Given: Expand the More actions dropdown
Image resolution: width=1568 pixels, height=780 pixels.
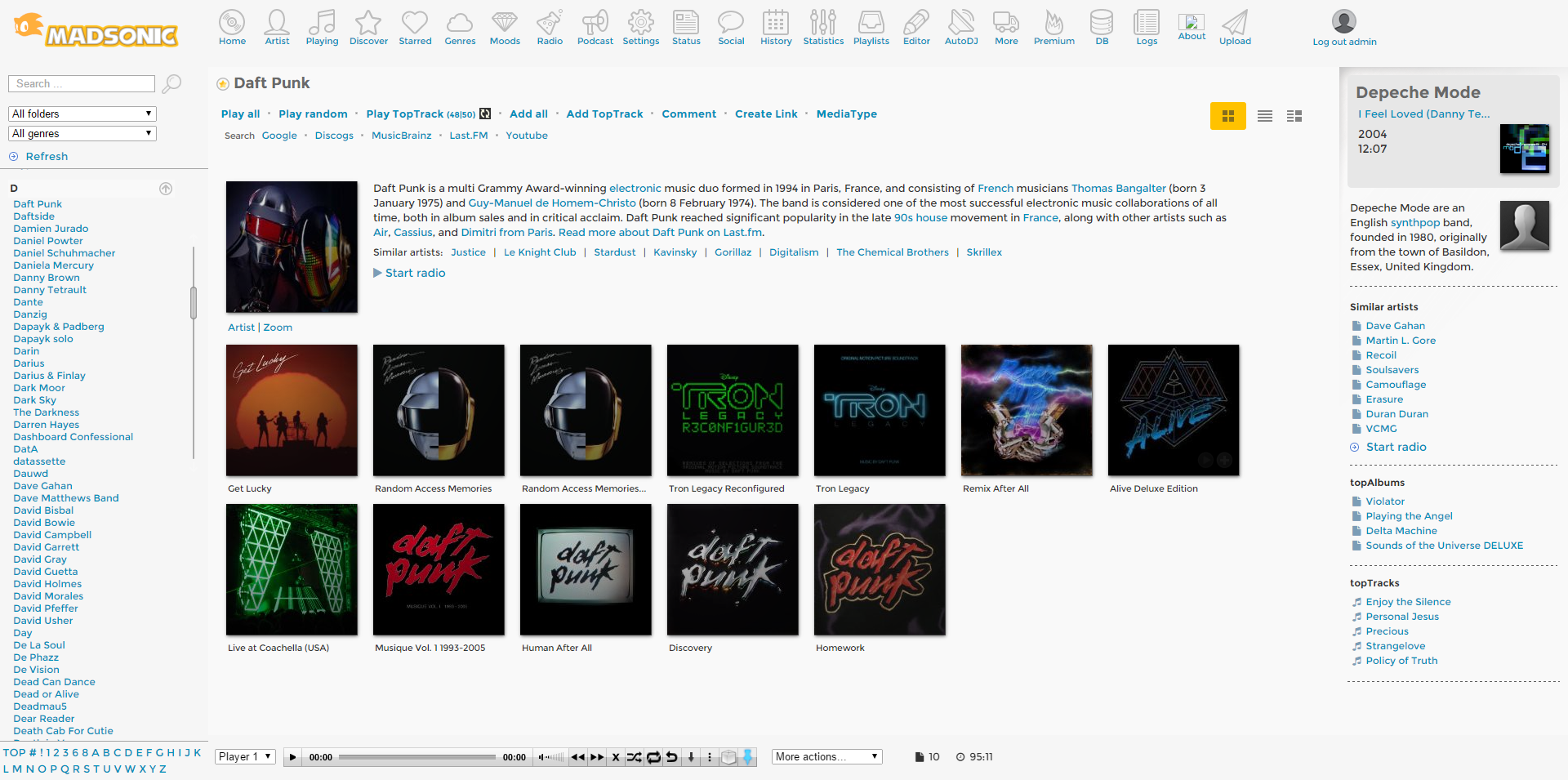Looking at the screenshot, I should point(826,757).
